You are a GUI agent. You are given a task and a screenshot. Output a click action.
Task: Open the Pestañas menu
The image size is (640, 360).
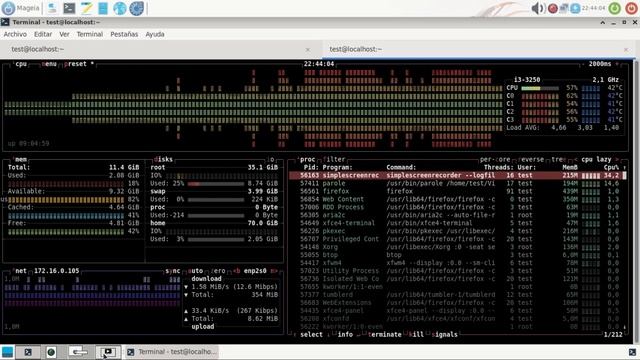tap(124, 34)
